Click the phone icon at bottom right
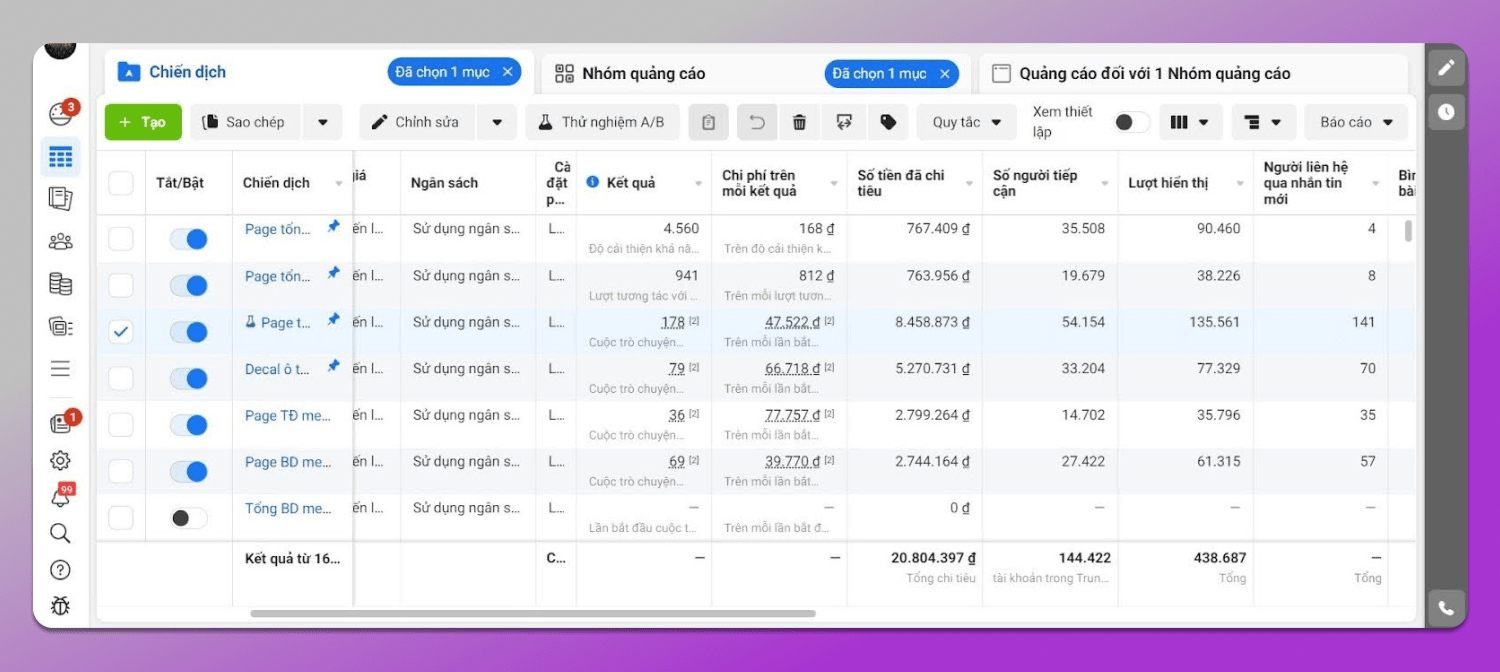The image size is (1500, 672). click(1446, 607)
